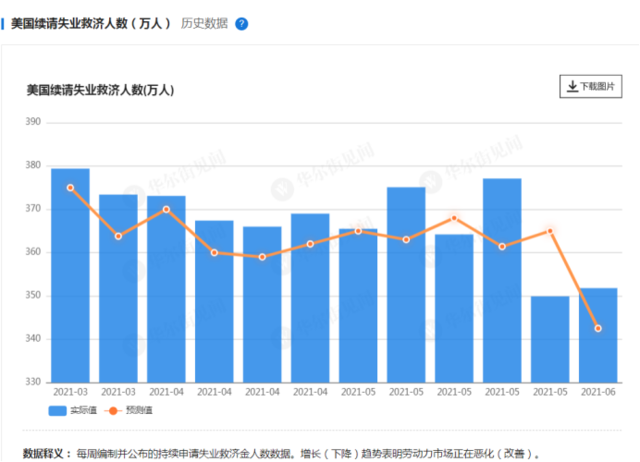Viewport: 640px width, 462px height.
Task: Click the 2021-06 x-axis label
Action: point(598,392)
